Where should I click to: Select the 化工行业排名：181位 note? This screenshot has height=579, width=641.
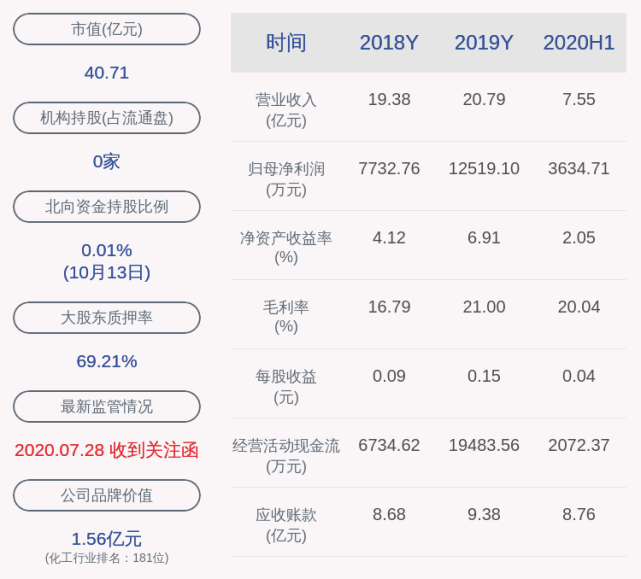click(x=107, y=558)
